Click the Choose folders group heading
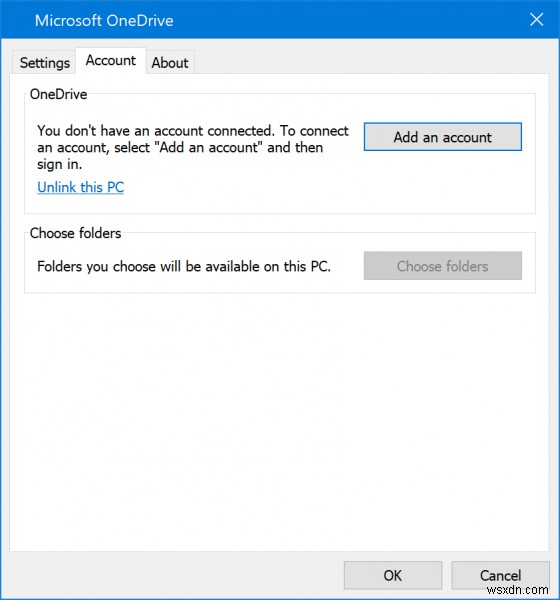 pyautogui.click(x=75, y=233)
